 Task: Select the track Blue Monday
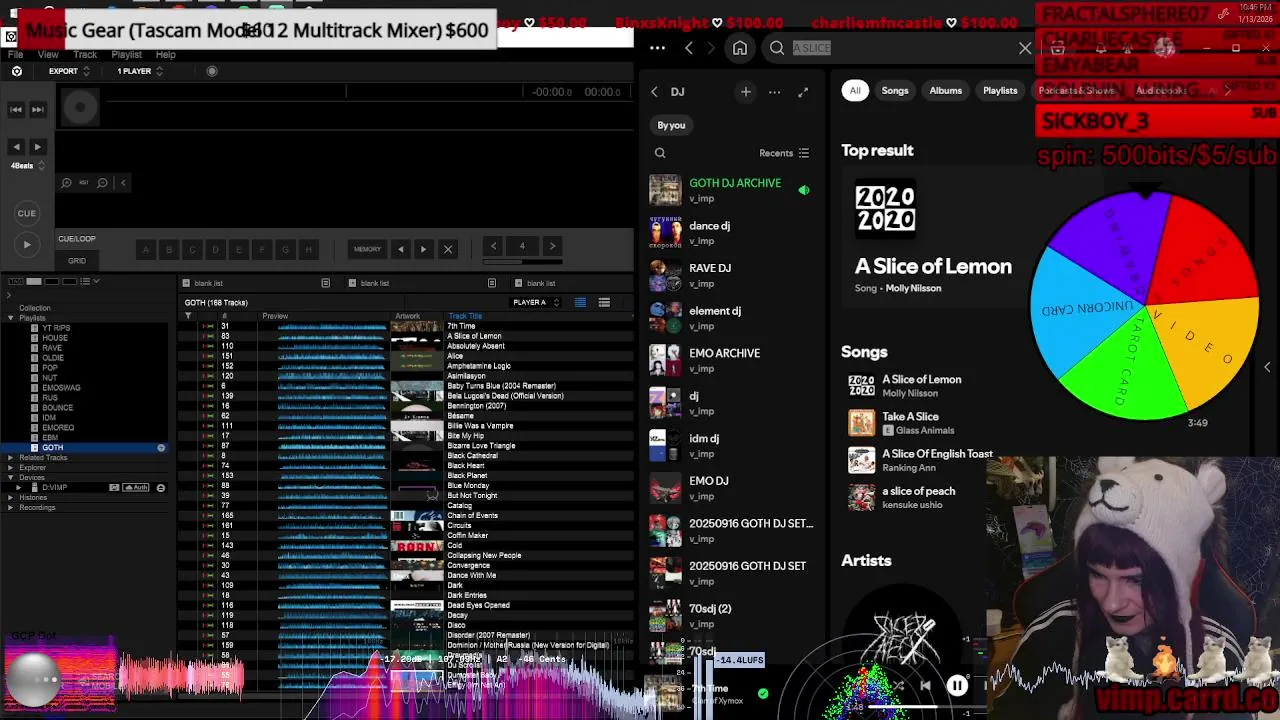[x=468, y=486]
